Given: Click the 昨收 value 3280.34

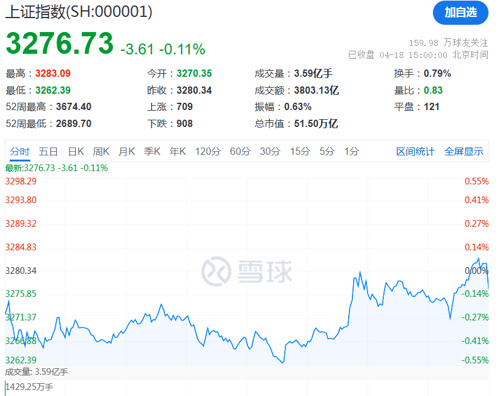Looking at the screenshot, I should click(194, 90).
